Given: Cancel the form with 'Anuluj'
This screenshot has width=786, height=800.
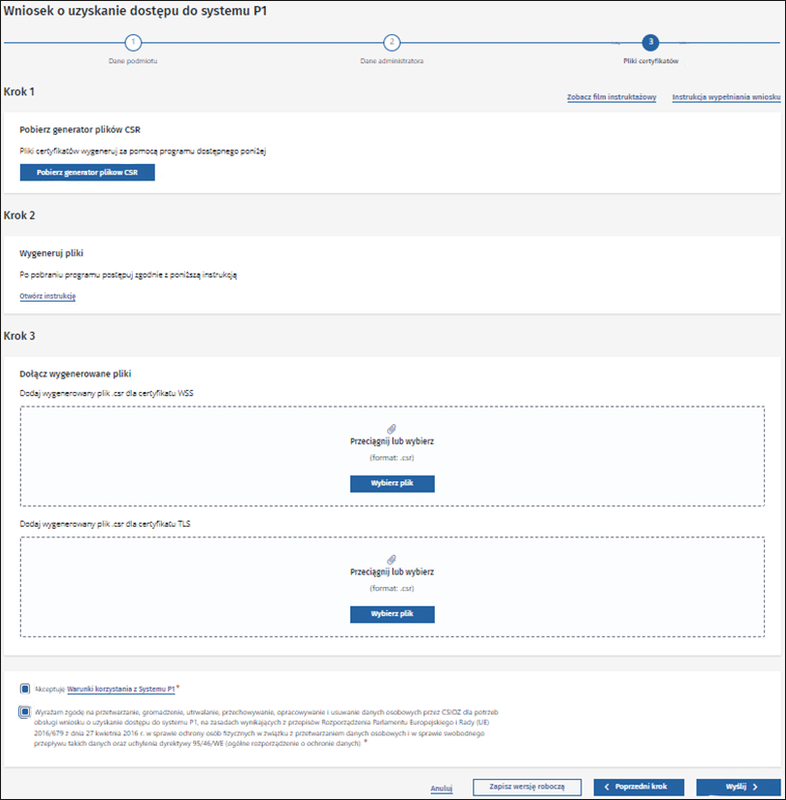Looking at the screenshot, I should pyautogui.click(x=441, y=788).
